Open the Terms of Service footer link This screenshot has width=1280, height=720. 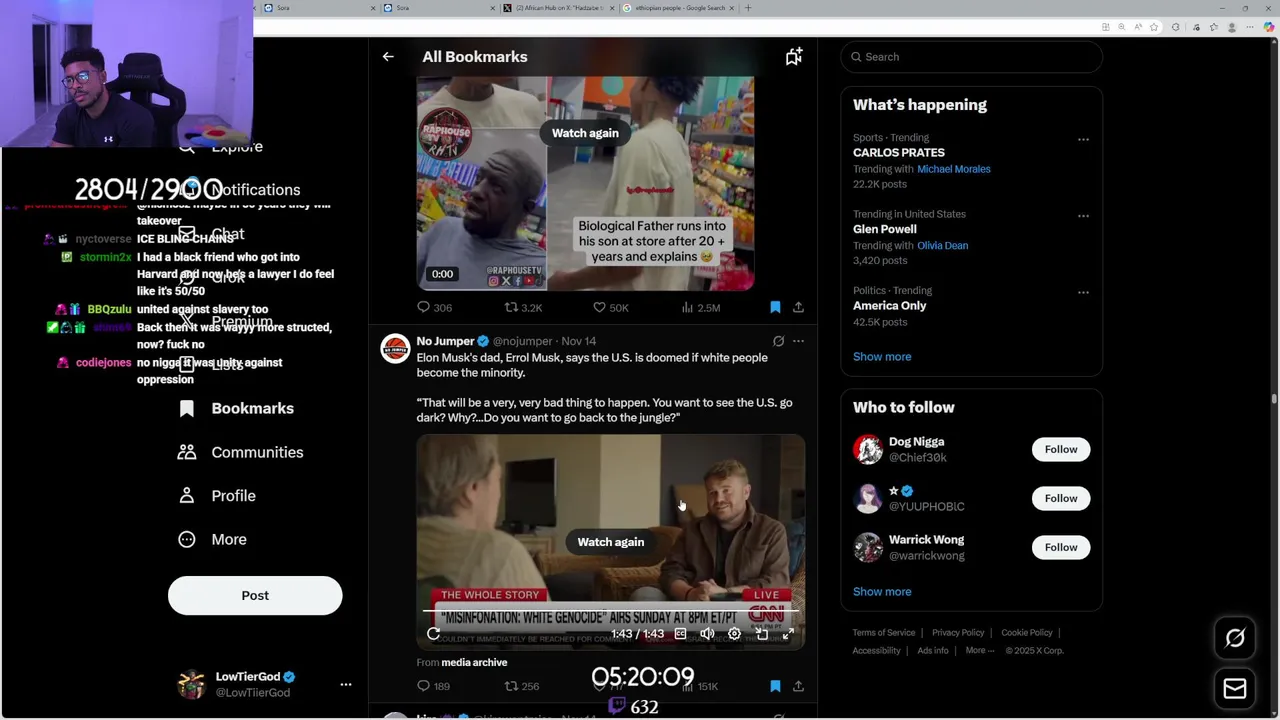[x=884, y=633]
